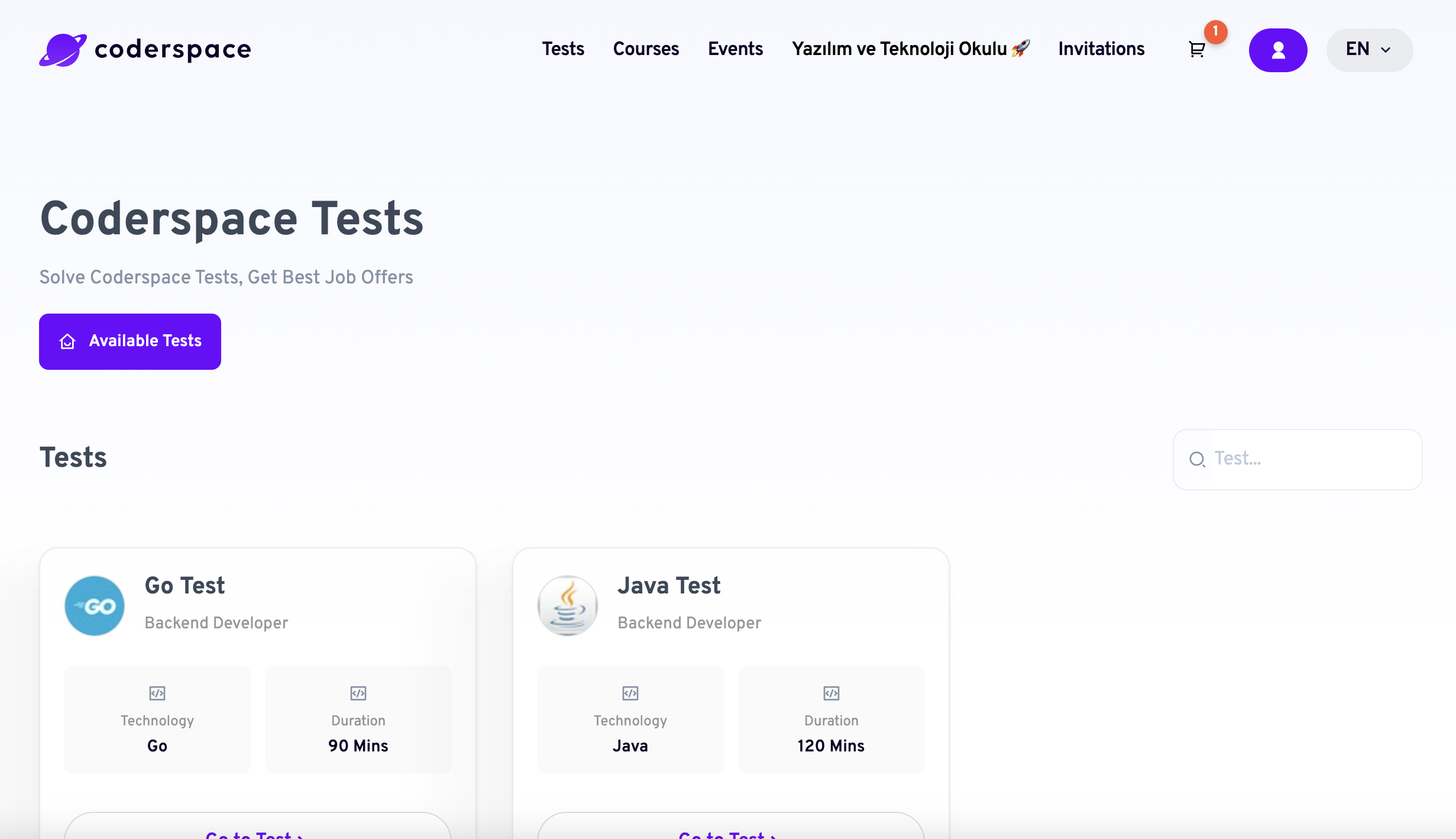The image size is (1456, 839).
Task: Click the 90 Mins duration value
Action: point(358,746)
